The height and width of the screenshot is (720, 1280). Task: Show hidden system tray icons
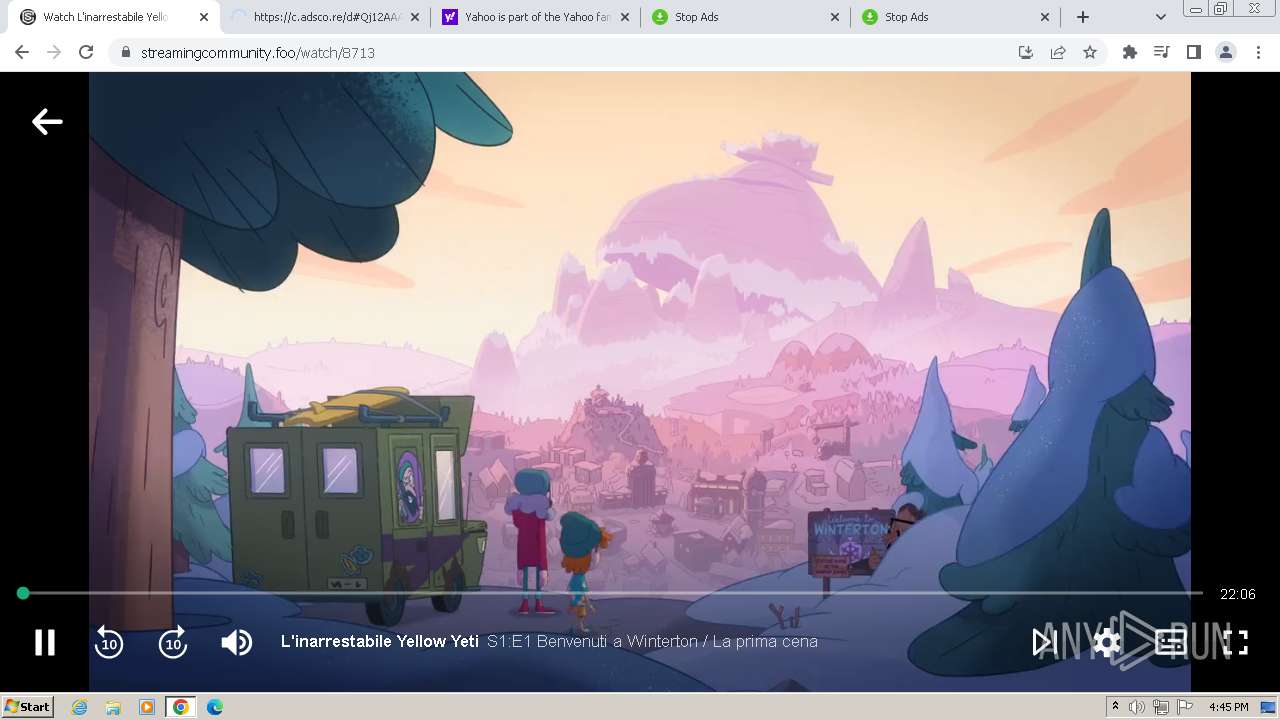pos(1115,707)
